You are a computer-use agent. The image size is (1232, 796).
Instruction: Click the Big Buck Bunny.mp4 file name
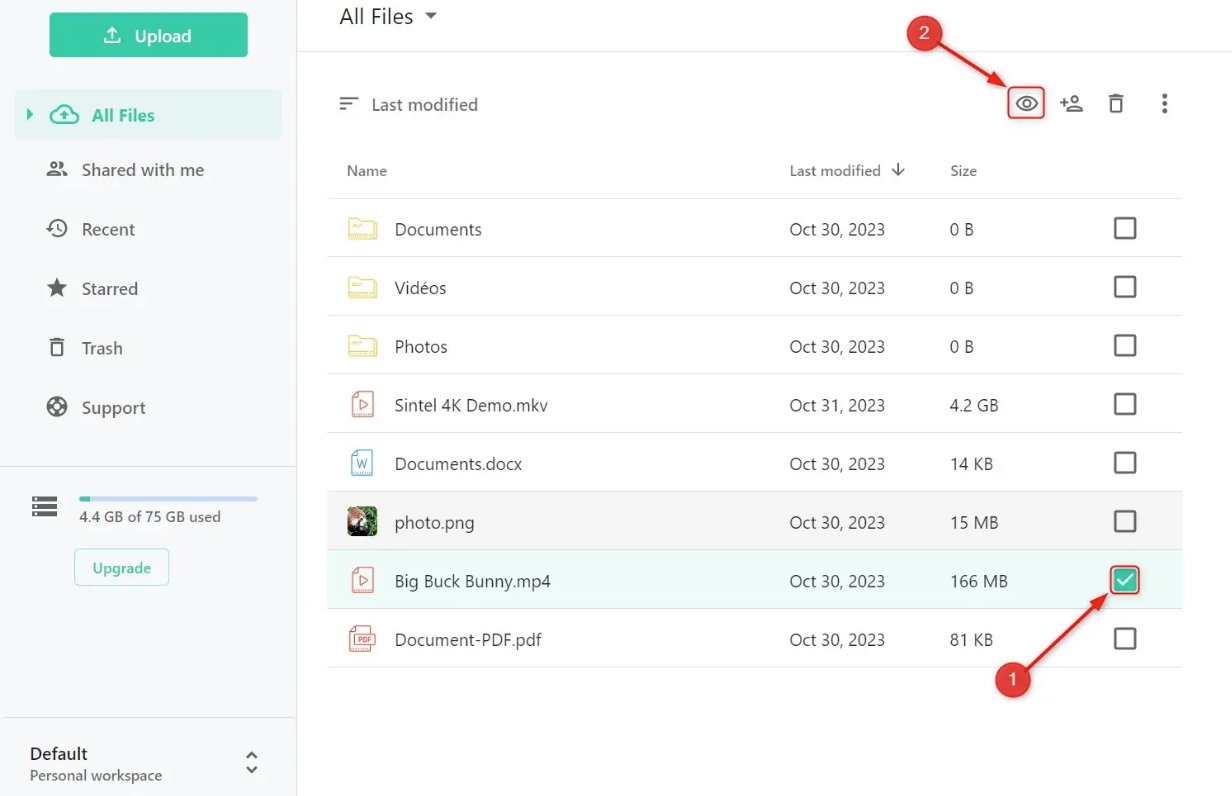[x=473, y=581]
